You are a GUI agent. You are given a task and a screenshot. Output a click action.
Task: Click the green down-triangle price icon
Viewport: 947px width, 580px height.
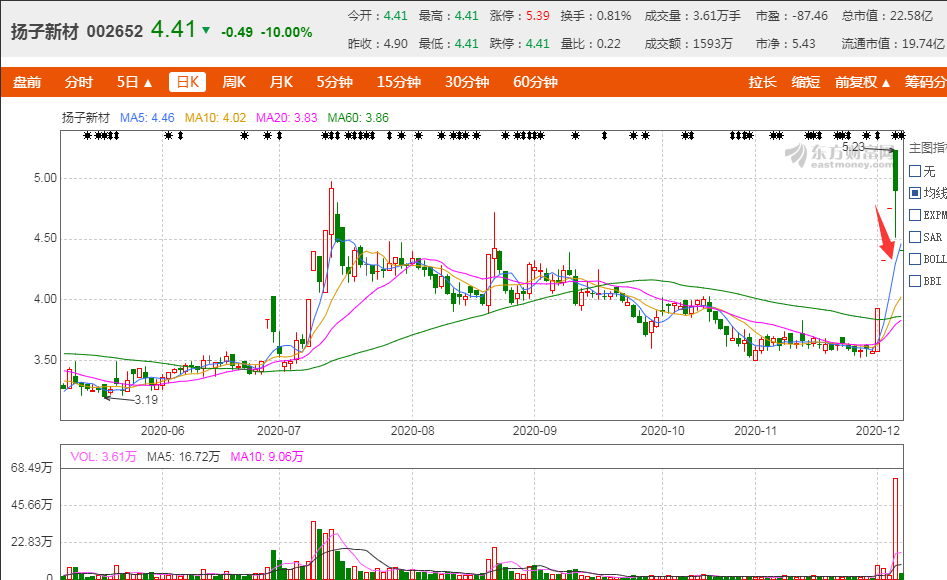tap(206, 30)
